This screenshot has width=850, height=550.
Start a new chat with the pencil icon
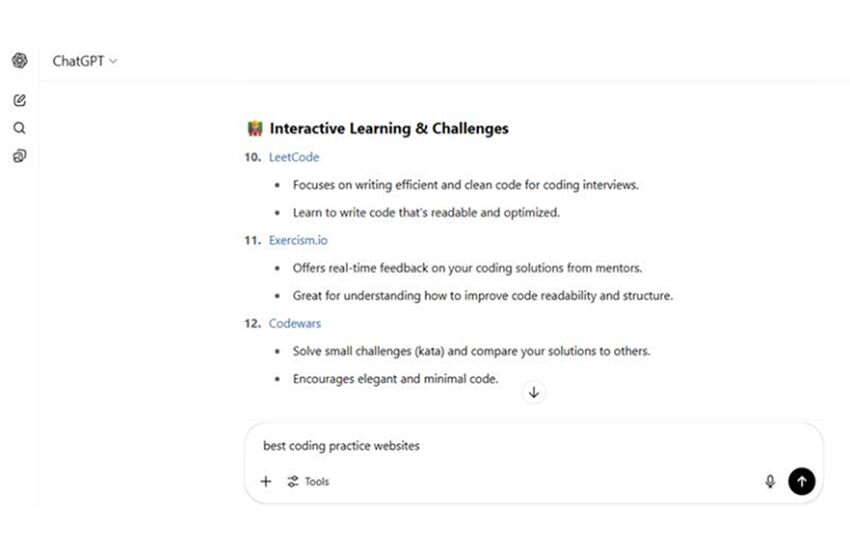[19, 100]
